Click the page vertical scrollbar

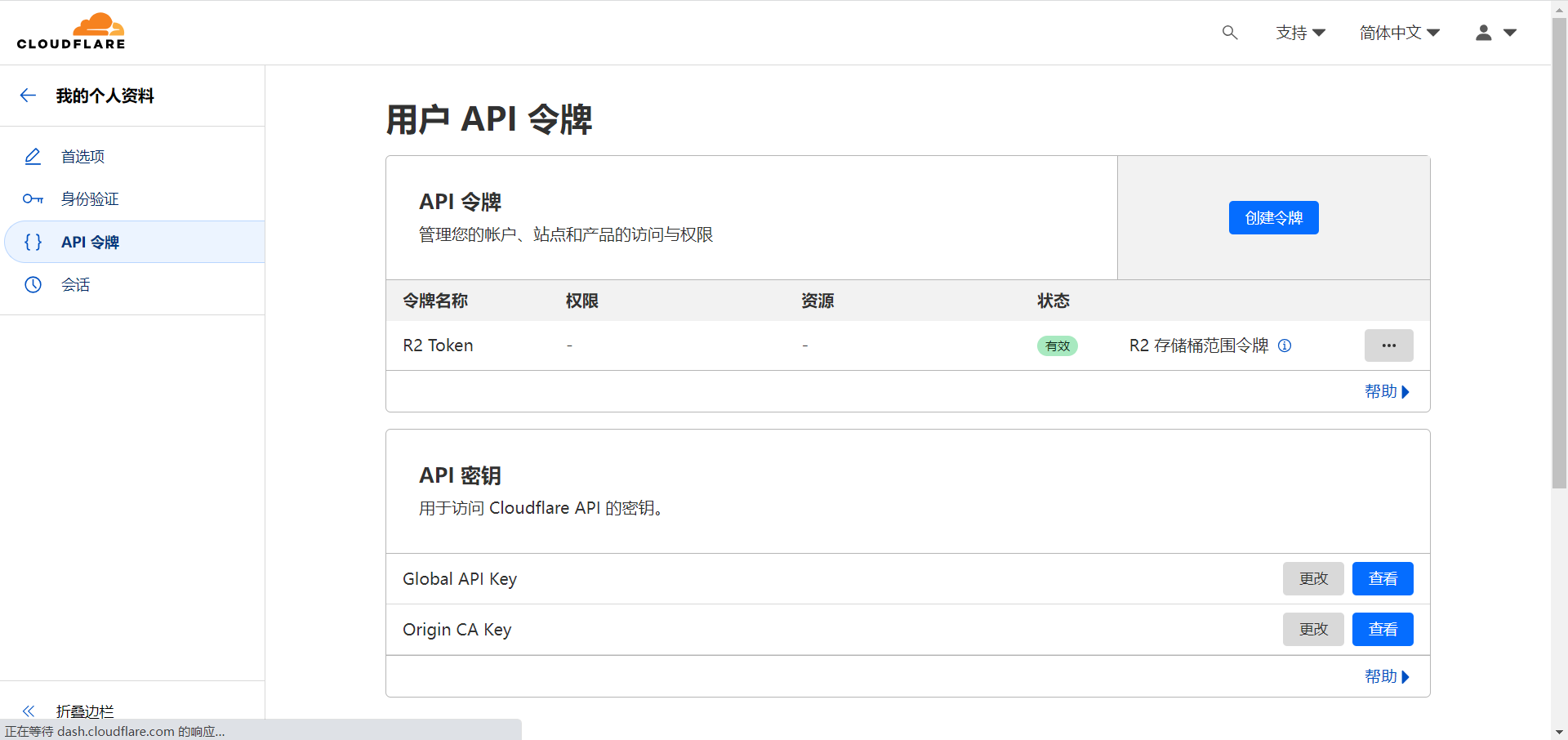click(x=1559, y=245)
